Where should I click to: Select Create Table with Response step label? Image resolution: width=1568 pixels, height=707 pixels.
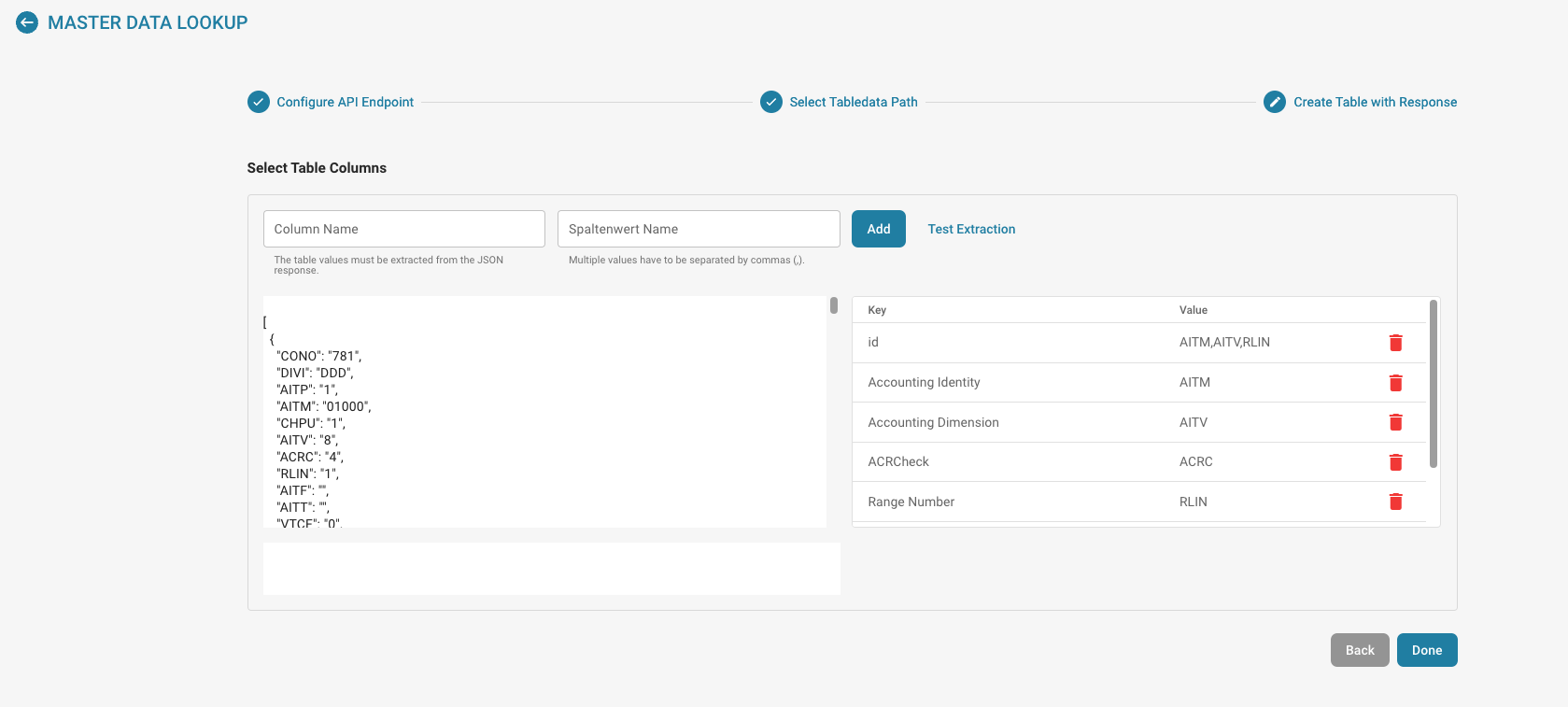pyautogui.click(x=1375, y=102)
